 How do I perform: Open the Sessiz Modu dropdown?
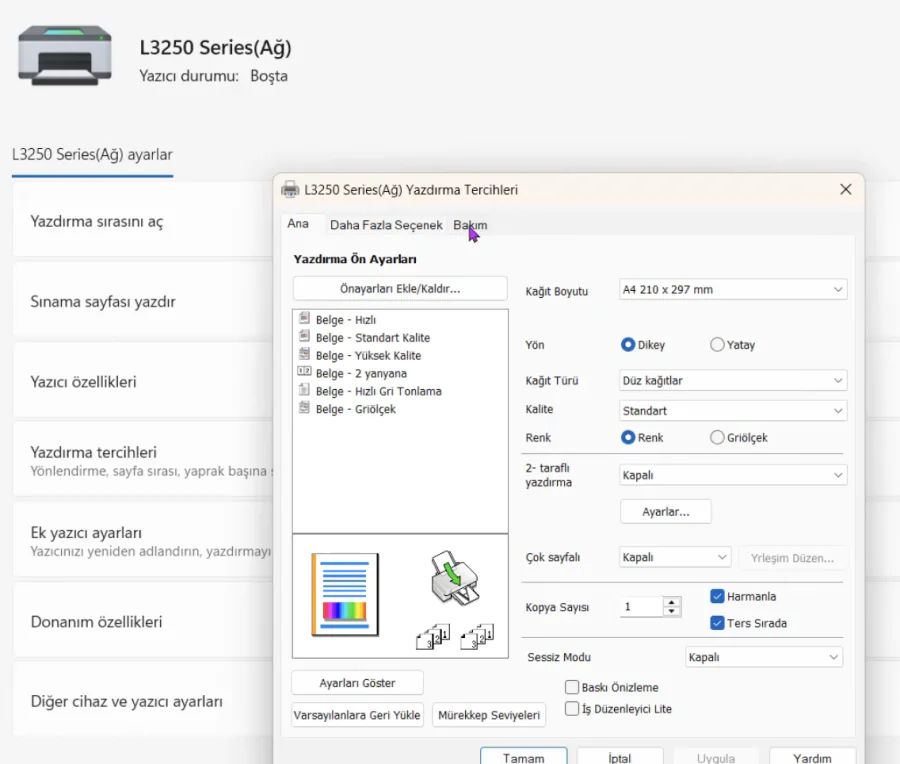click(x=764, y=657)
